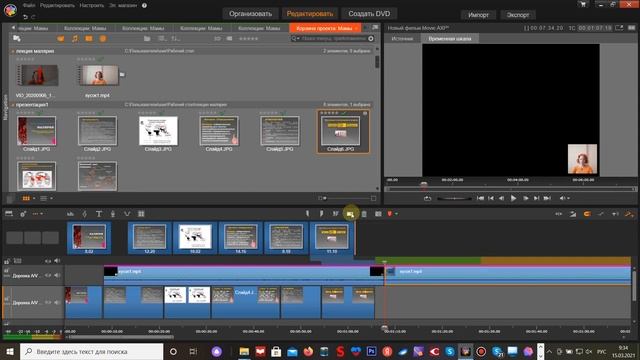
Task: Mute the master row speaker icon
Action: point(57,261)
